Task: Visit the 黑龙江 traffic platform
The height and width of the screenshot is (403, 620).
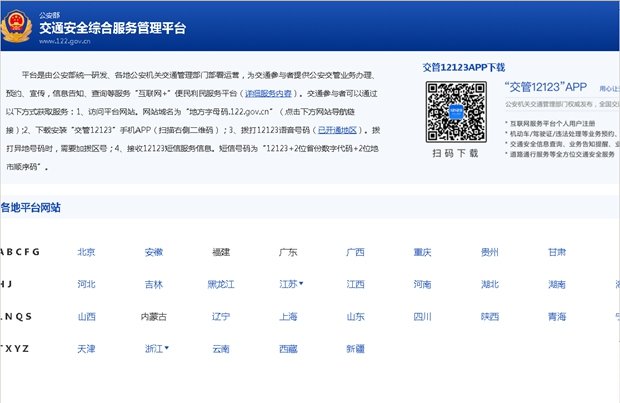Action: (x=220, y=284)
